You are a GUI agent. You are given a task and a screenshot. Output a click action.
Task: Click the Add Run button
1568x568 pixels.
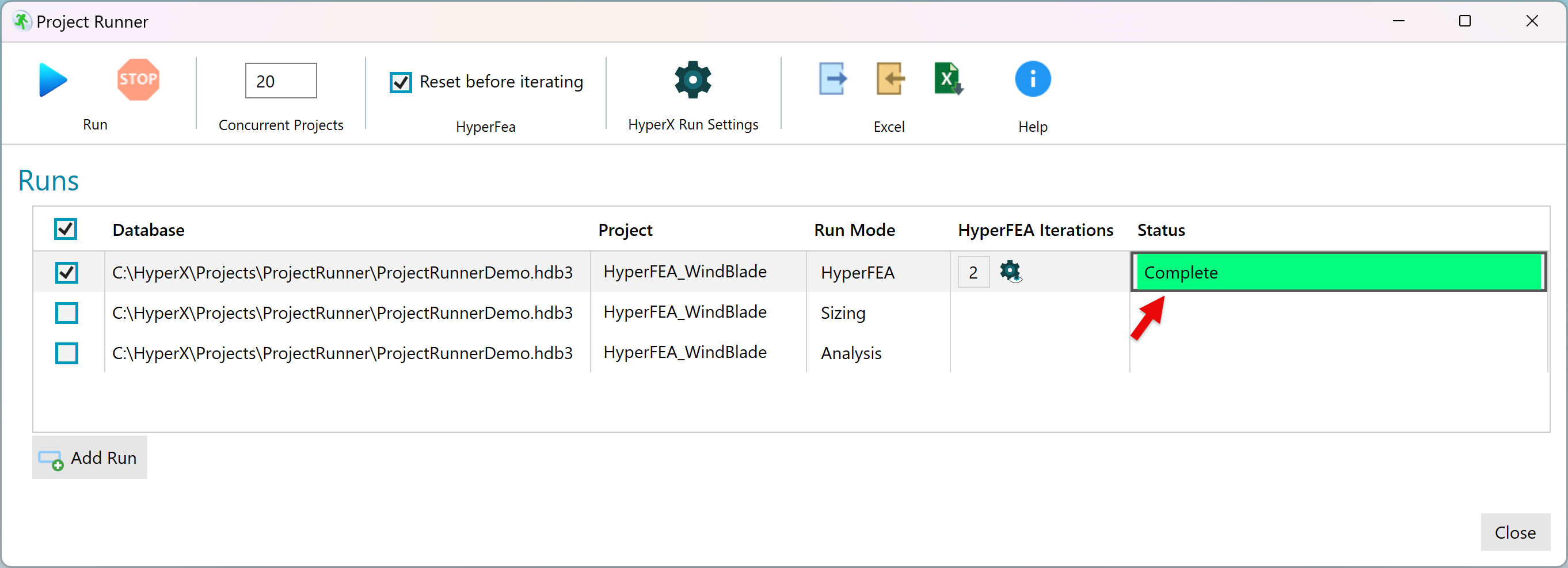[89, 457]
